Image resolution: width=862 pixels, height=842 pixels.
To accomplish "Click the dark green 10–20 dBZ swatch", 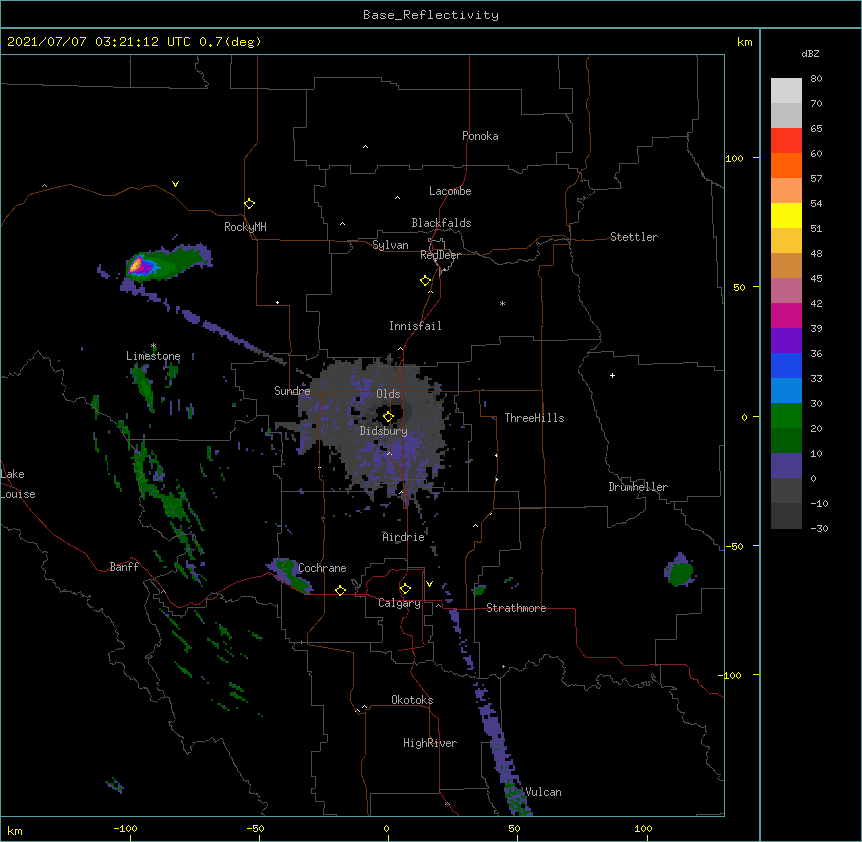I will pos(786,440).
